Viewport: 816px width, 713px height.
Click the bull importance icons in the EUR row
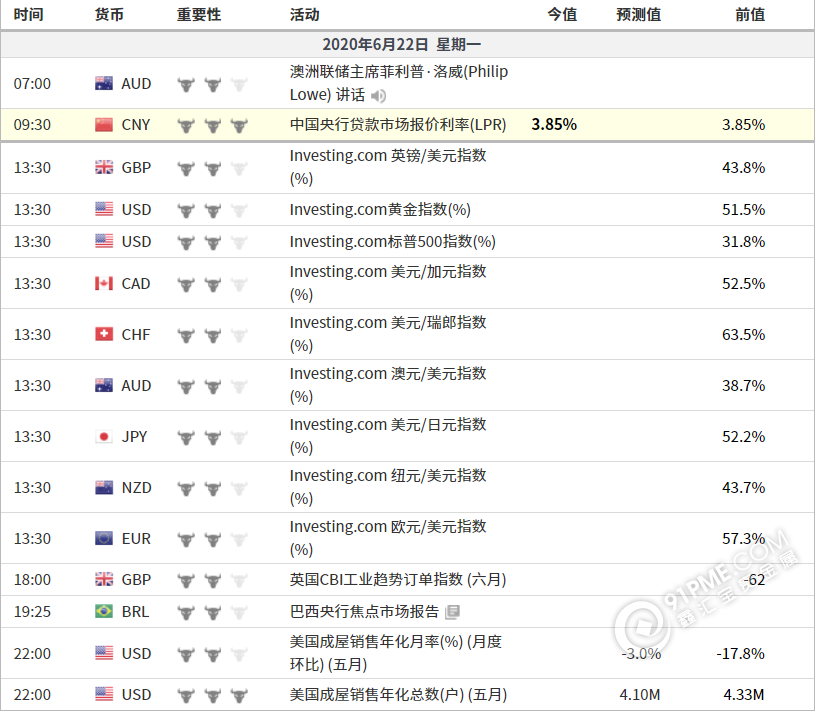coord(212,539)
